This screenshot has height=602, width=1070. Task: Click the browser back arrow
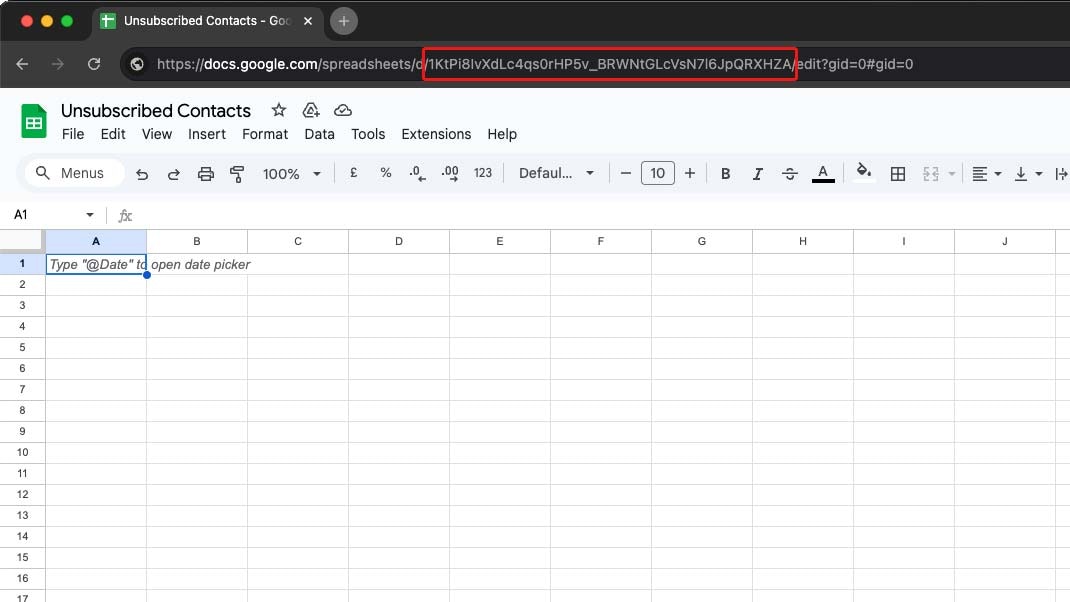tap(22, 64)
